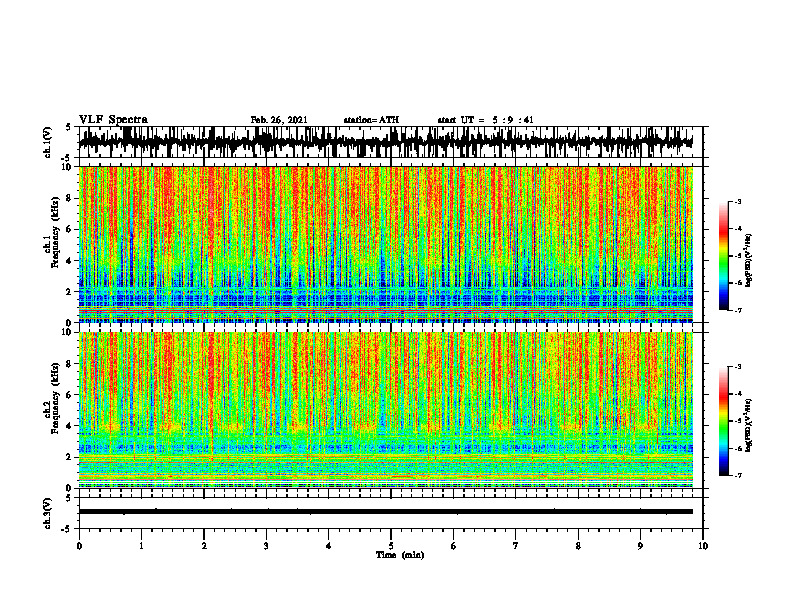
Task: Click the ch.1(V) waveform axis label
Action: [x=48, y=142]
